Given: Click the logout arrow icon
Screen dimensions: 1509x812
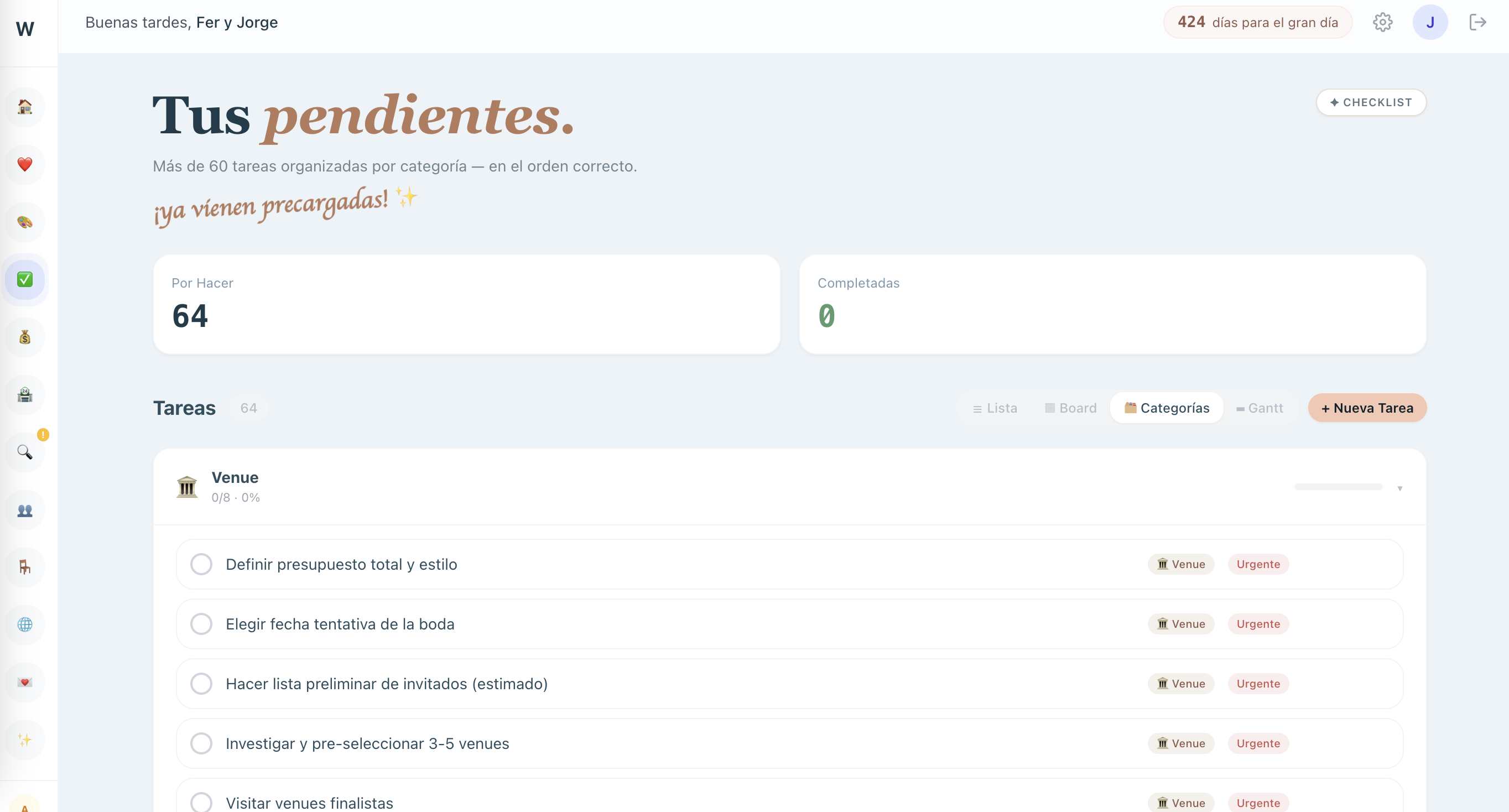Looking at the screenshot, I should (x=1478, y=22).
